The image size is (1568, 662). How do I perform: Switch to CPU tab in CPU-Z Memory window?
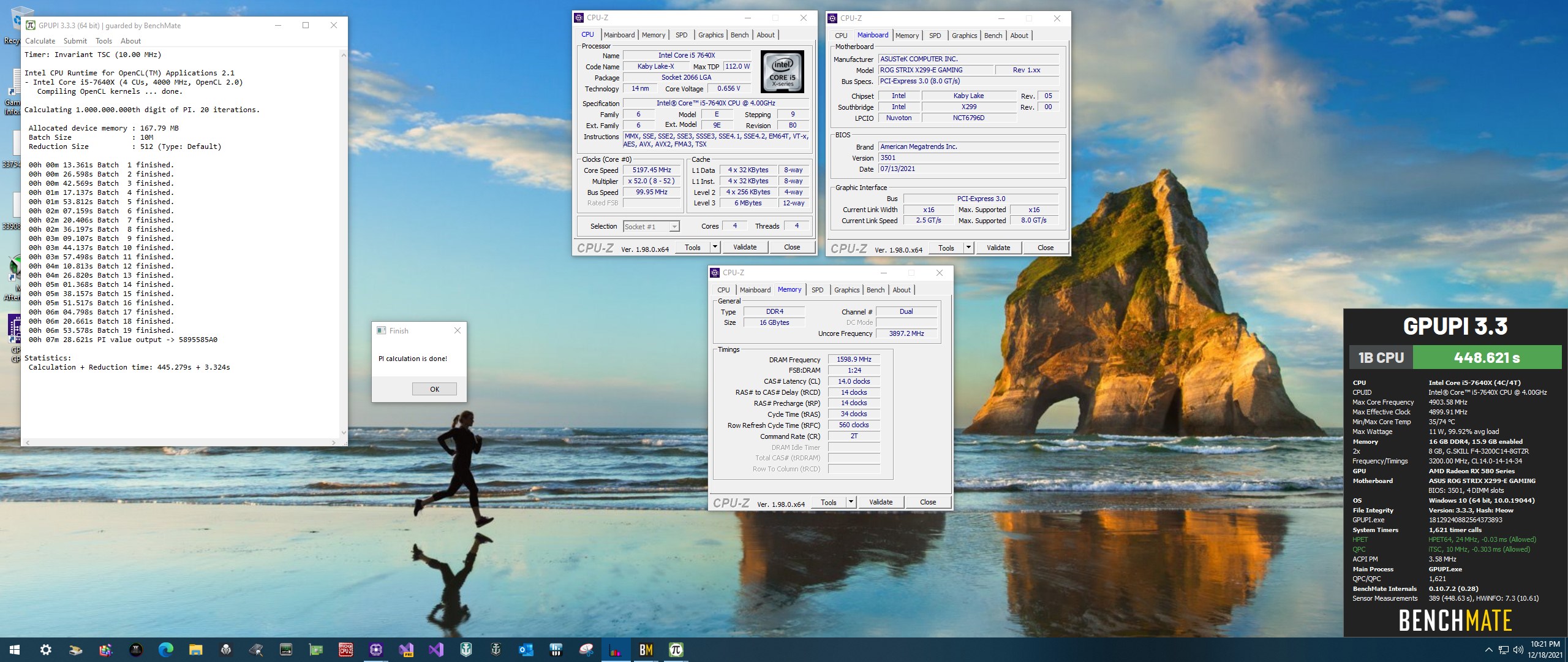(x=723, y=290)
